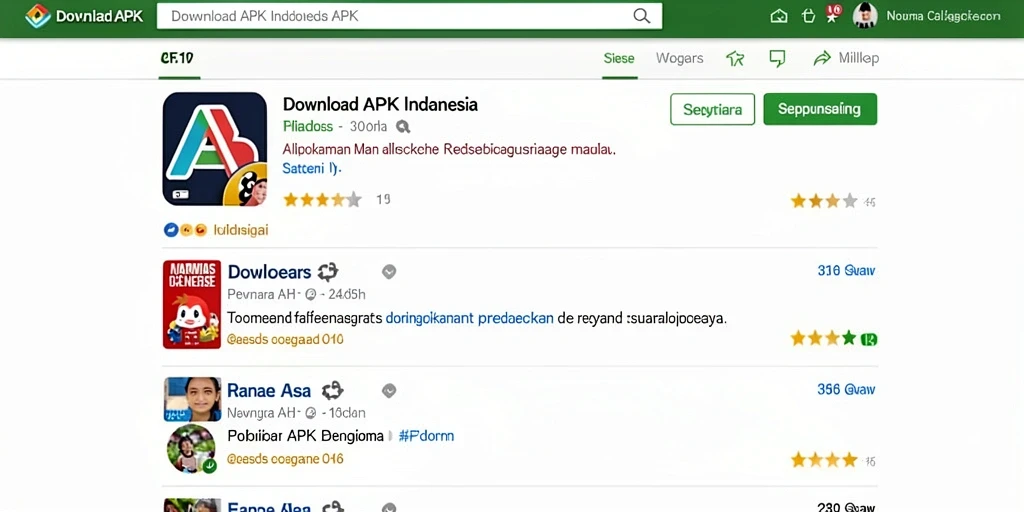Screen dimensions: 1024x512
Task: Switch to the Siese tab
Action: pos(619,58)
